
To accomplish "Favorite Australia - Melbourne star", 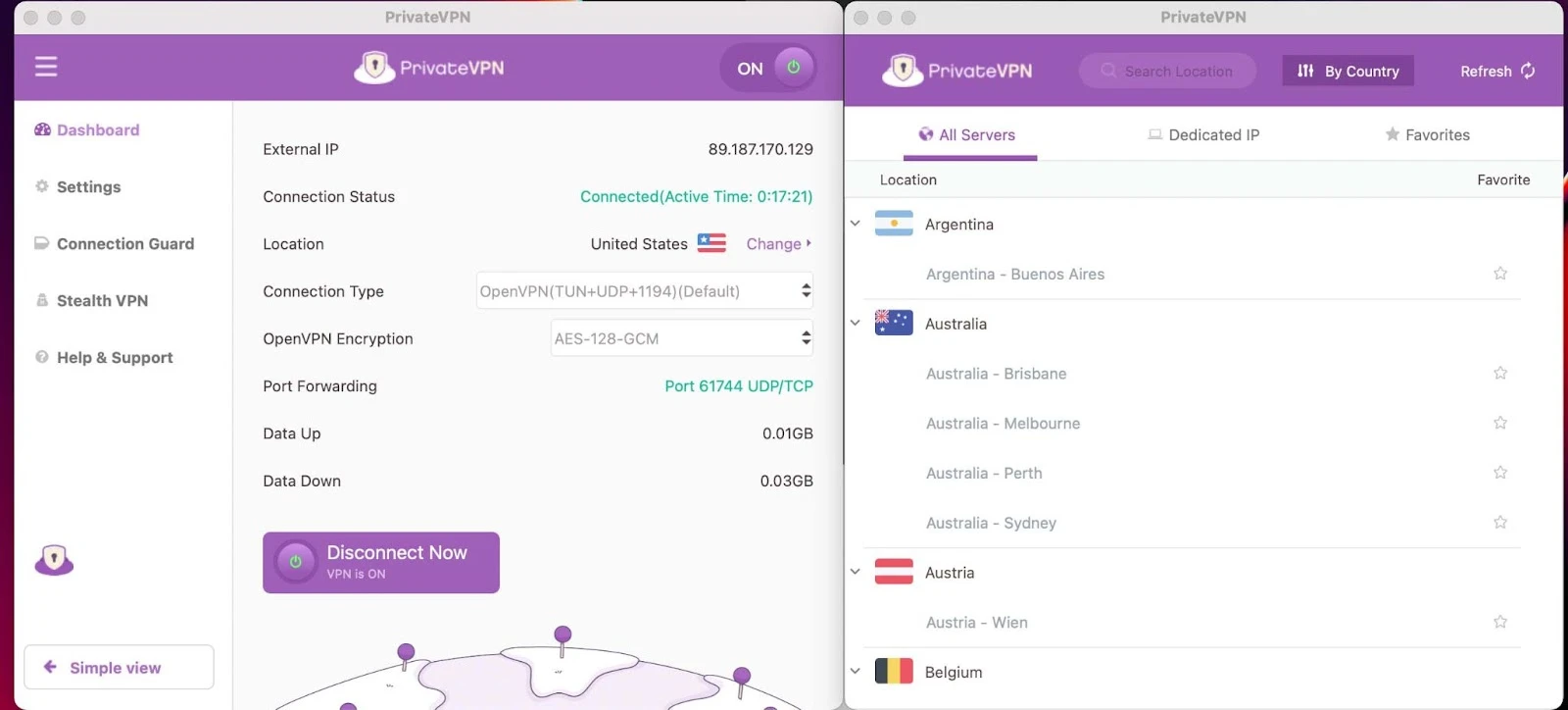I will tap(1500, 423).
